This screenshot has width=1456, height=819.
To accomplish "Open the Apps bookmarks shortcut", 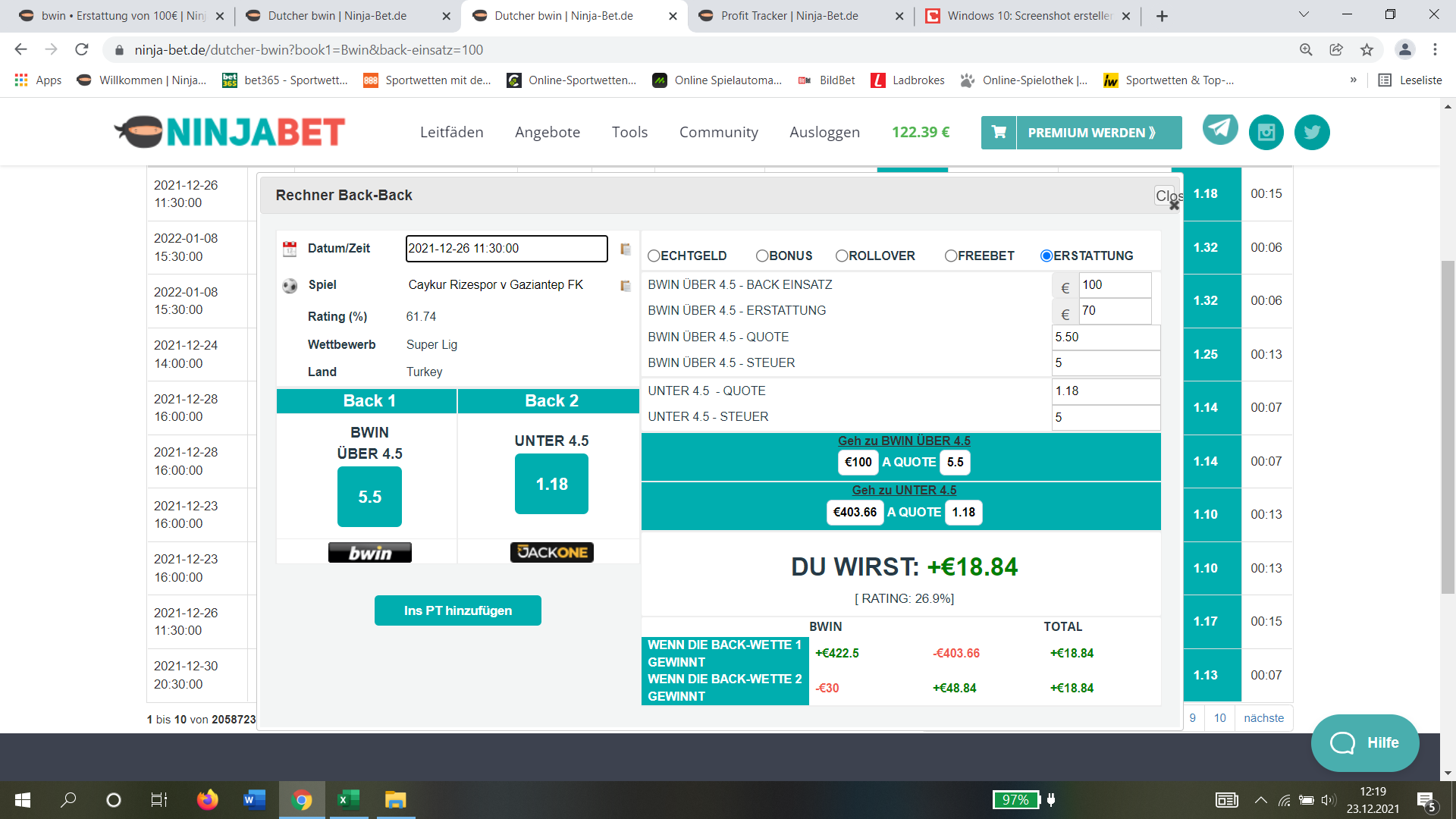I will (38, 80).
